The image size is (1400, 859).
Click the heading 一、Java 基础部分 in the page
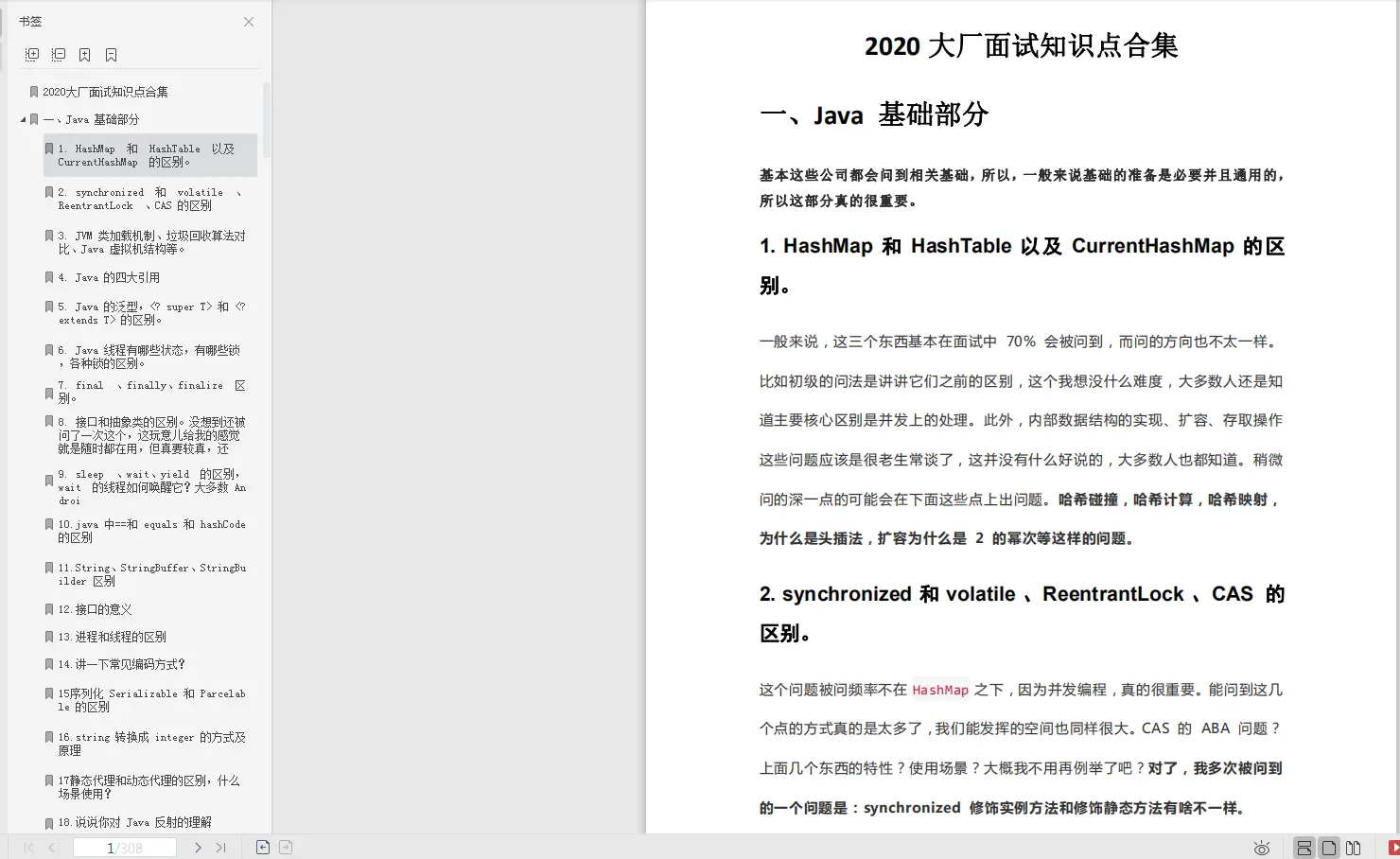pyautogui.click(x=874, y=115)
